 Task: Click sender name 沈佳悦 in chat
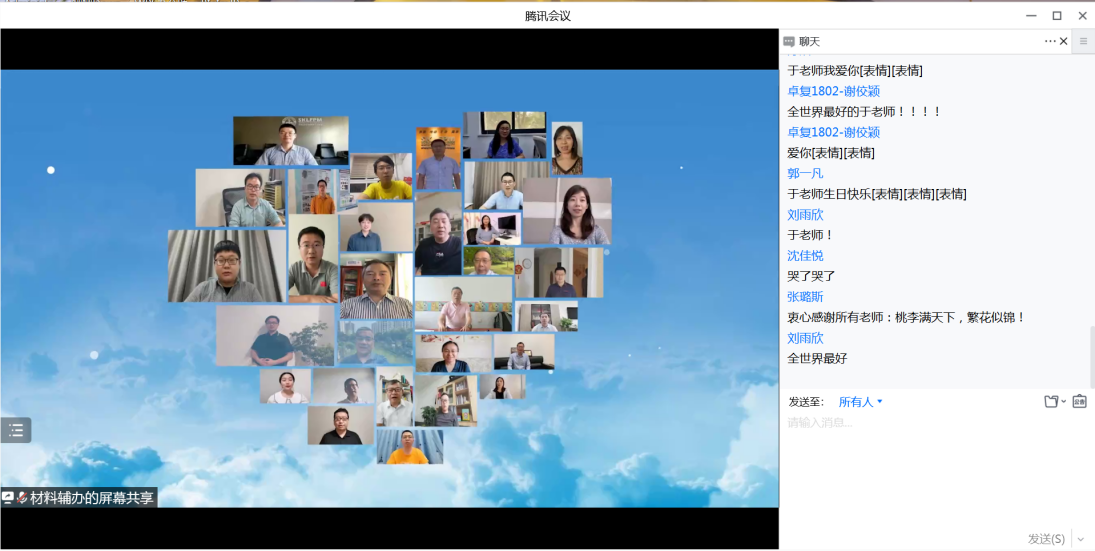[805, 255]
